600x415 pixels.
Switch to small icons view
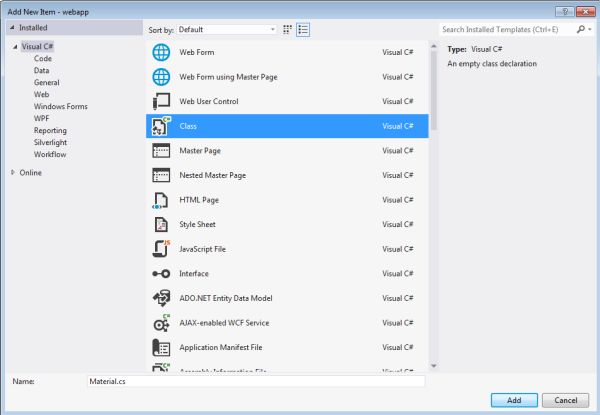[x=287, y=29]
